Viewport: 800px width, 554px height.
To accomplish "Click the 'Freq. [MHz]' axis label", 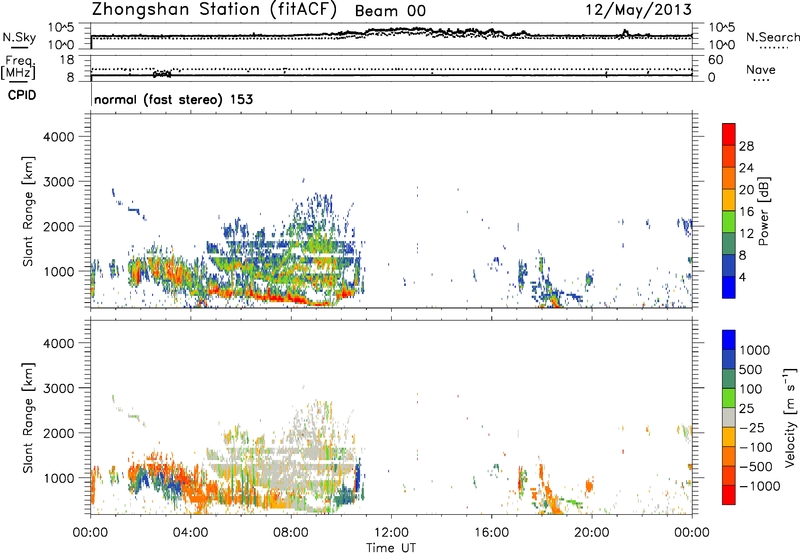I will [18, 68].
